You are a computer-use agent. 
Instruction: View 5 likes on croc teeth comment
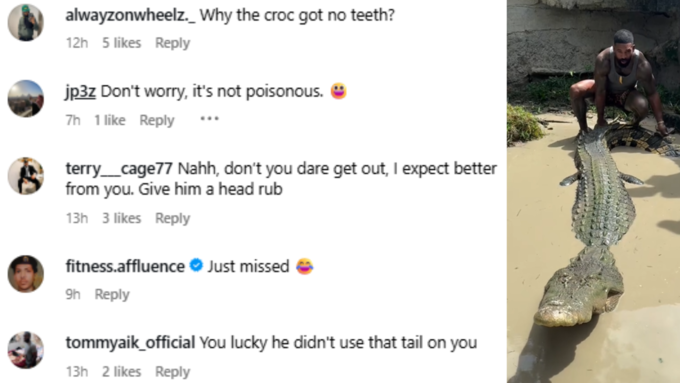(121, 43)
